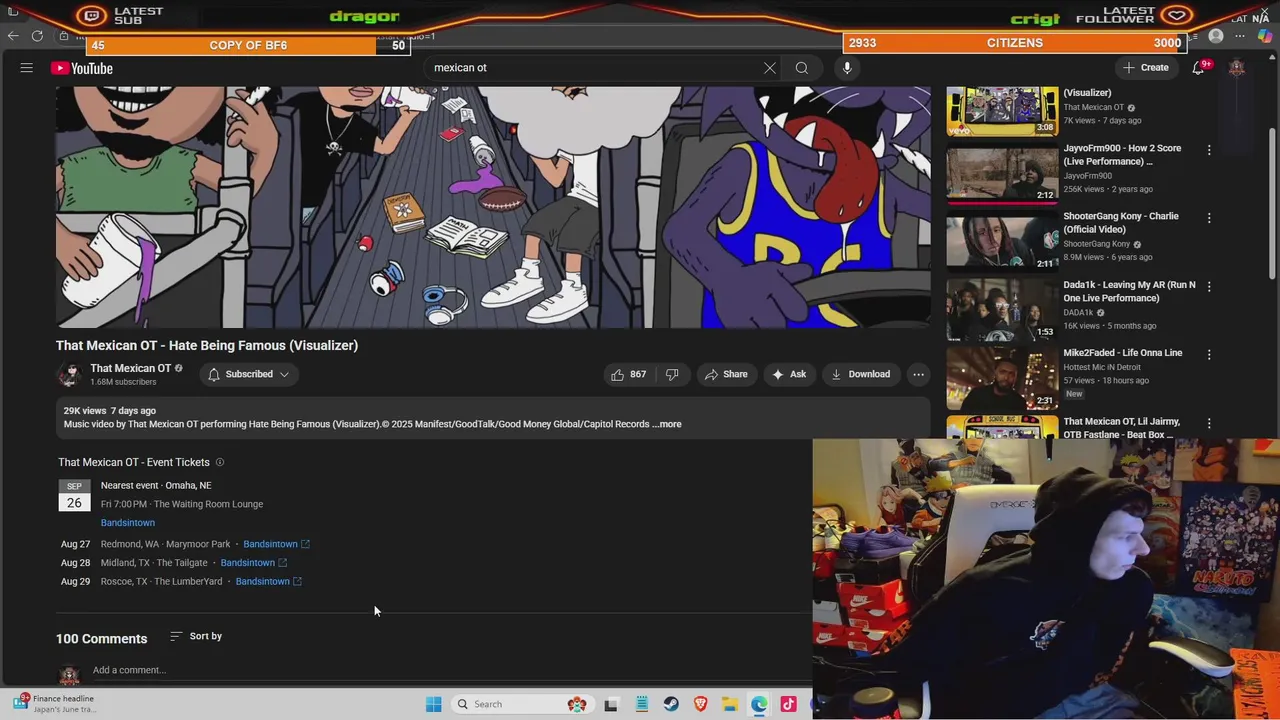Open File Explorer from the taskbar

click(x=730, y=704)
